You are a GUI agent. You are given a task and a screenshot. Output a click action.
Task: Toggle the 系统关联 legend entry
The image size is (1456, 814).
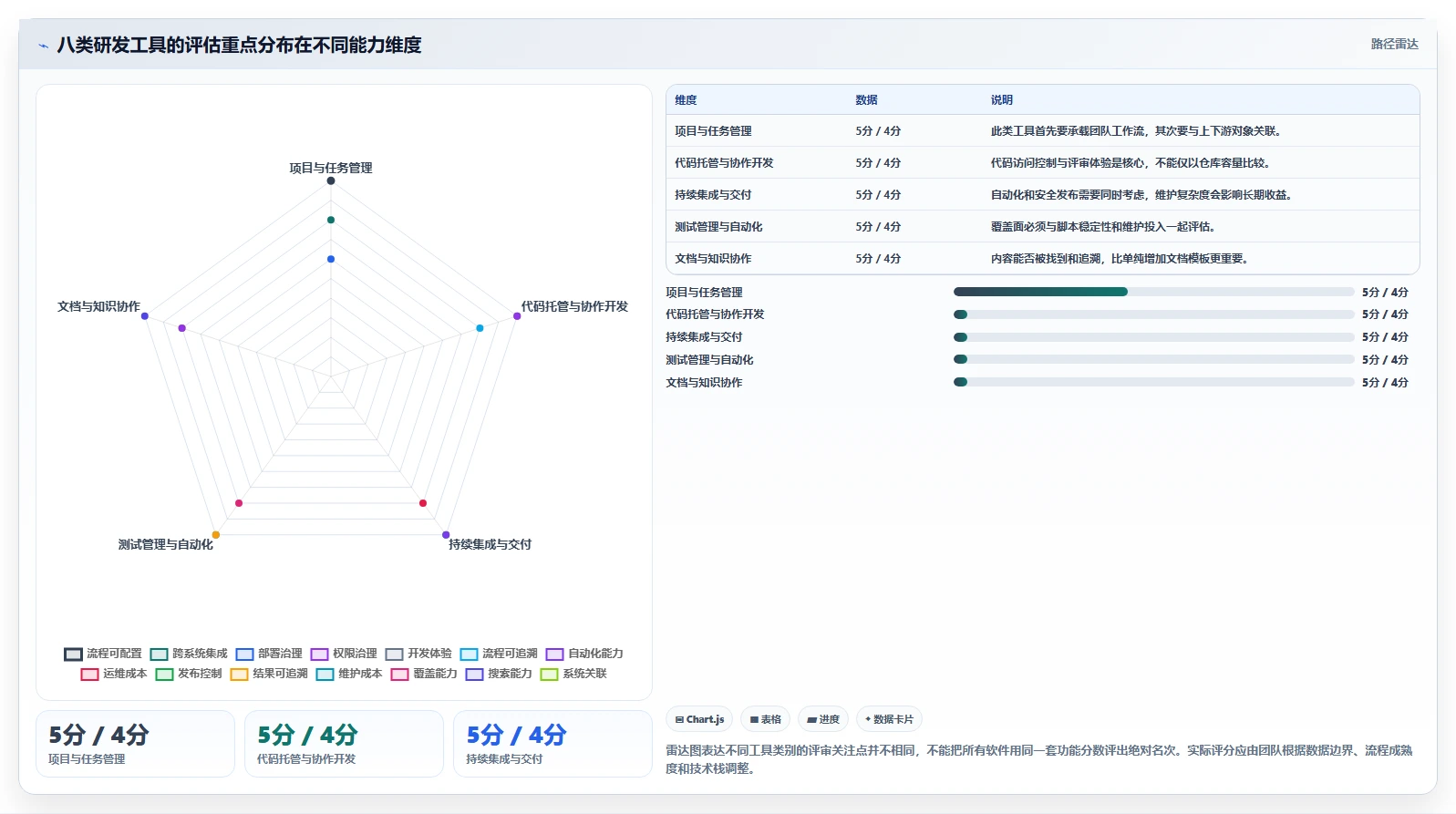click(x=573, y=674)
